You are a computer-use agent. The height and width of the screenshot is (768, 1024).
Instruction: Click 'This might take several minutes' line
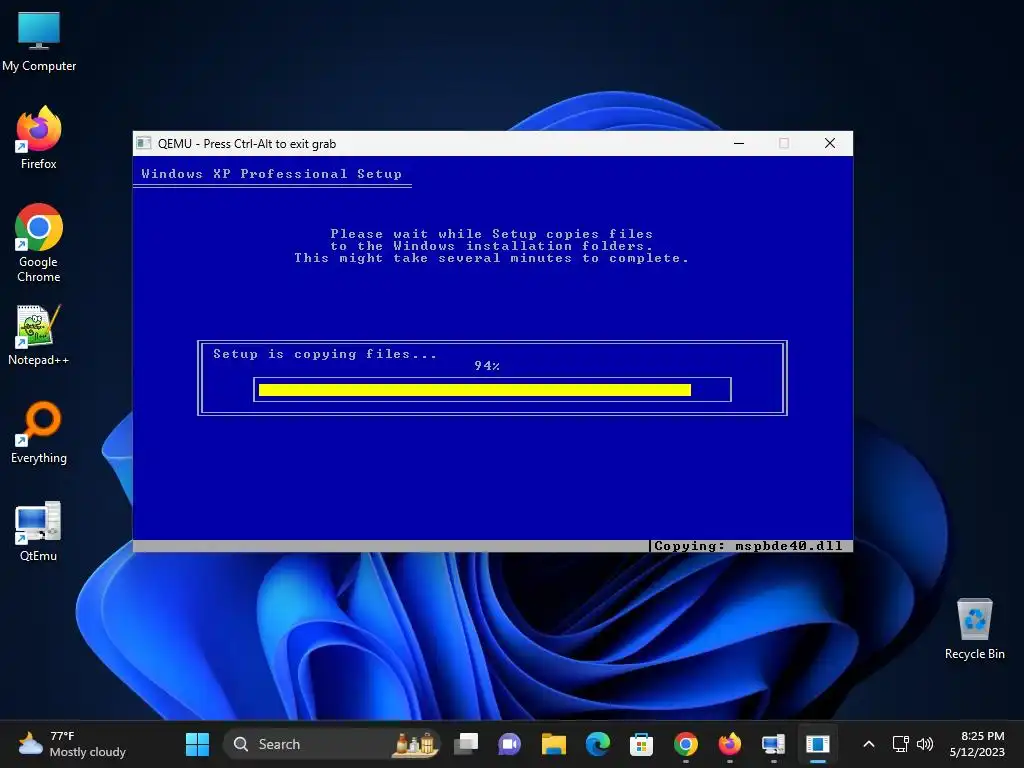[x=491, y=258]
